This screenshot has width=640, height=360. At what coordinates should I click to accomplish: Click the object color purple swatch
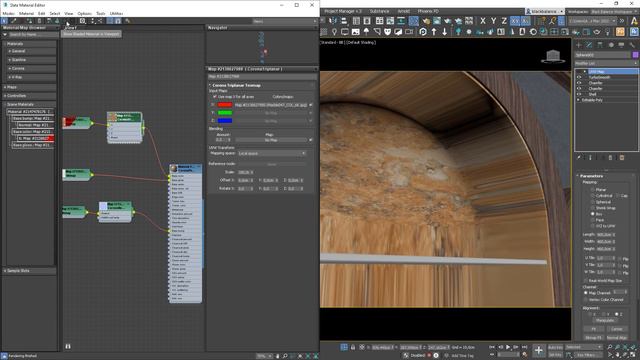(x=635, y=55)
